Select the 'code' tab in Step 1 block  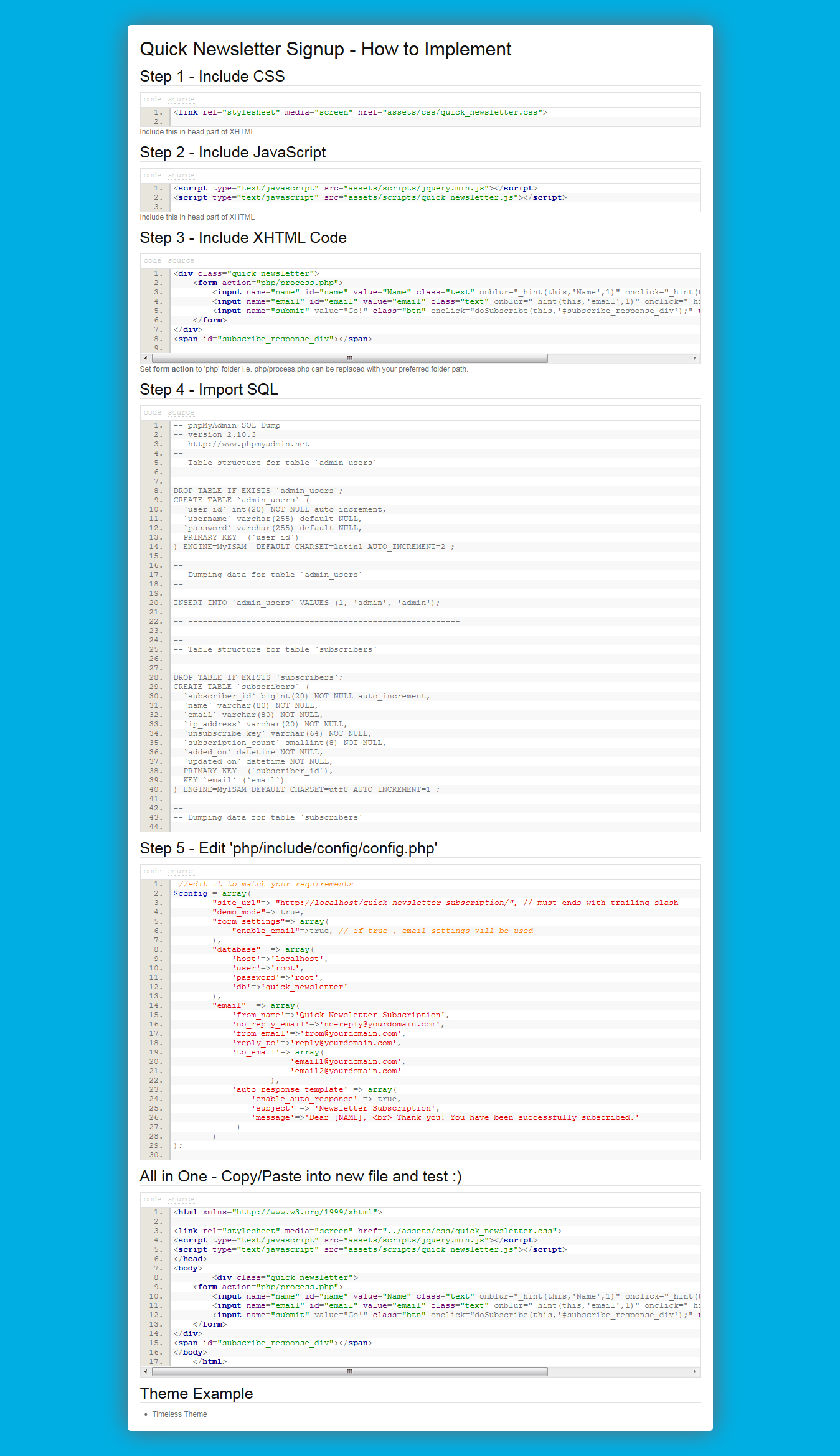[152, 100]
